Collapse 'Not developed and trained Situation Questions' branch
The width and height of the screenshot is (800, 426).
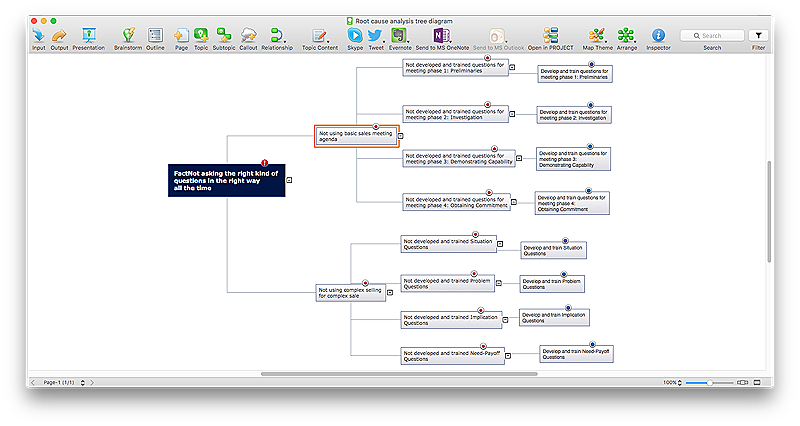click(500, 244)
